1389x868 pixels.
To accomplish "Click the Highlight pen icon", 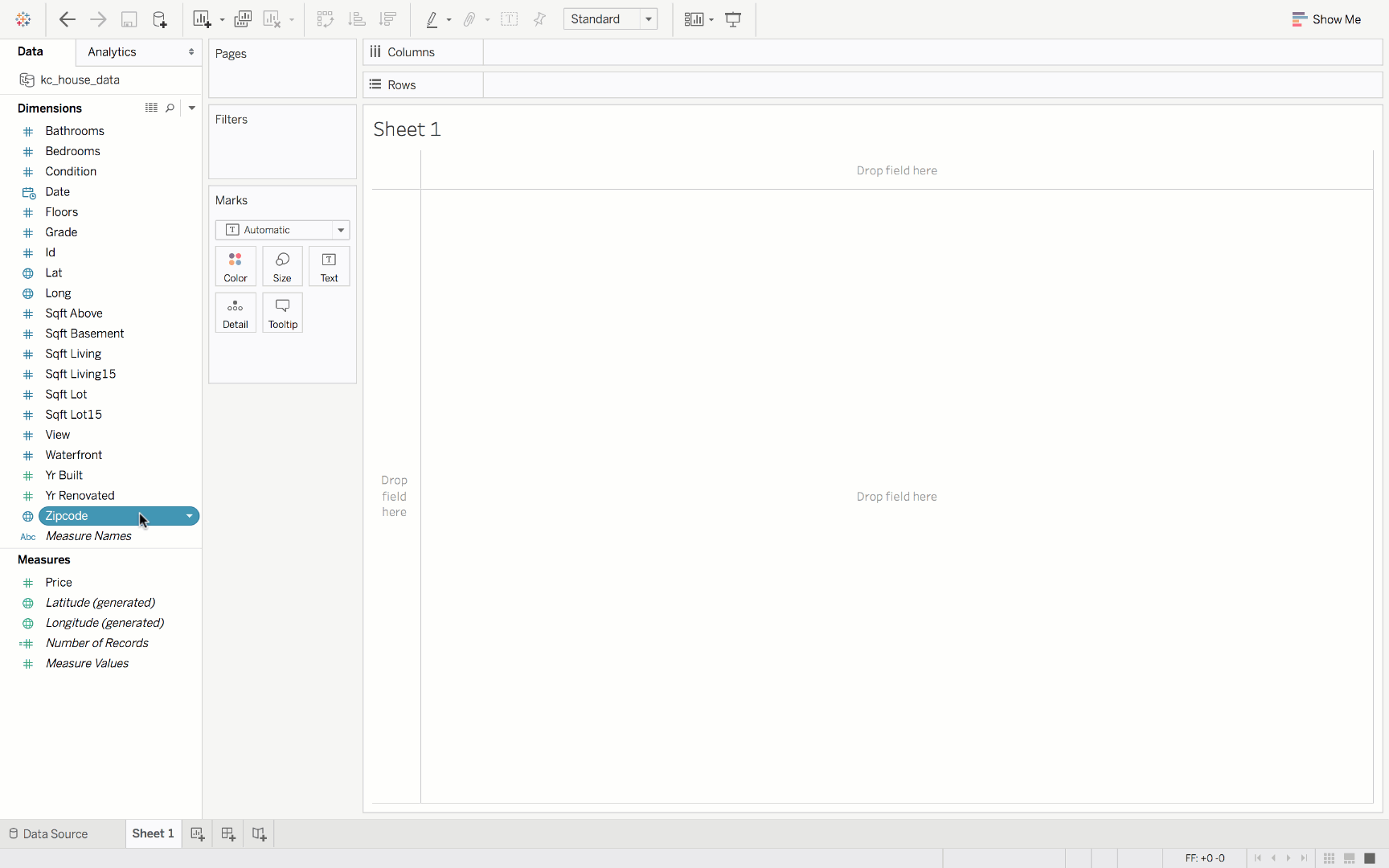I will [432, 19].
